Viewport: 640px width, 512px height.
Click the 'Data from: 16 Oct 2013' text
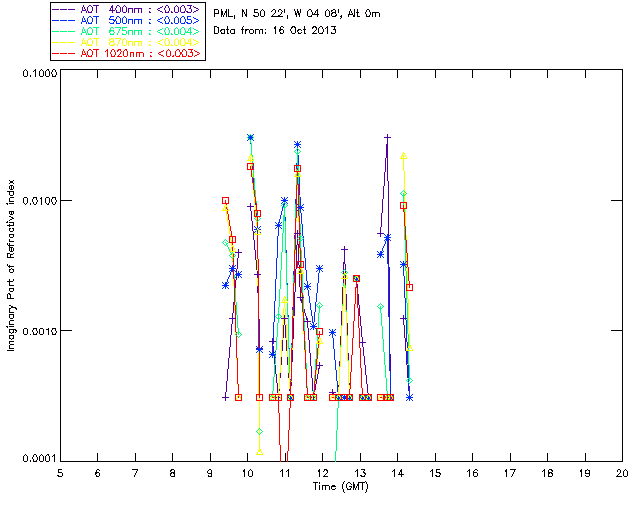(x=275, y=31)
